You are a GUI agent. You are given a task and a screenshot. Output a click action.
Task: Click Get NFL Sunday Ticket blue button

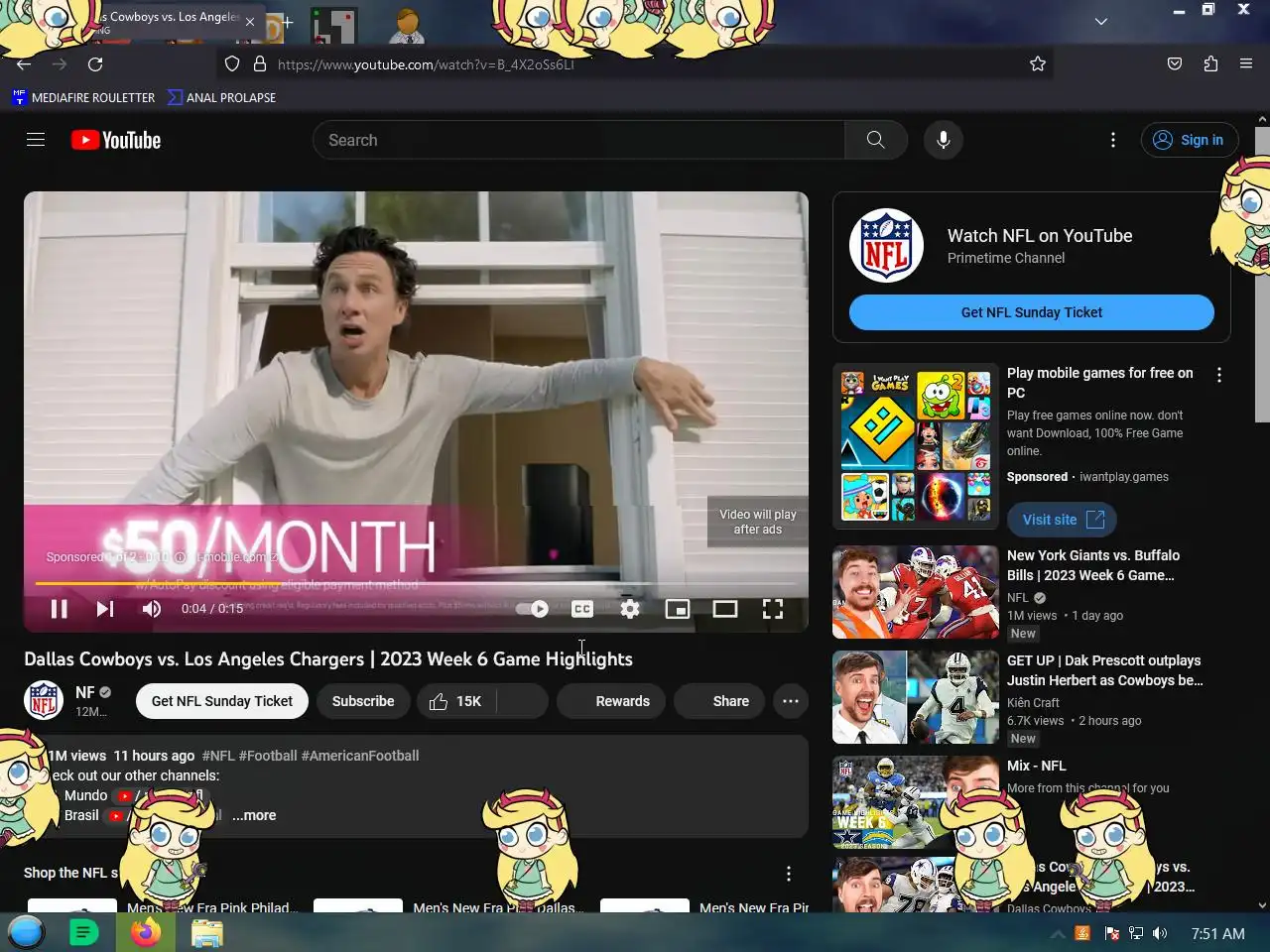[1032, 312]
